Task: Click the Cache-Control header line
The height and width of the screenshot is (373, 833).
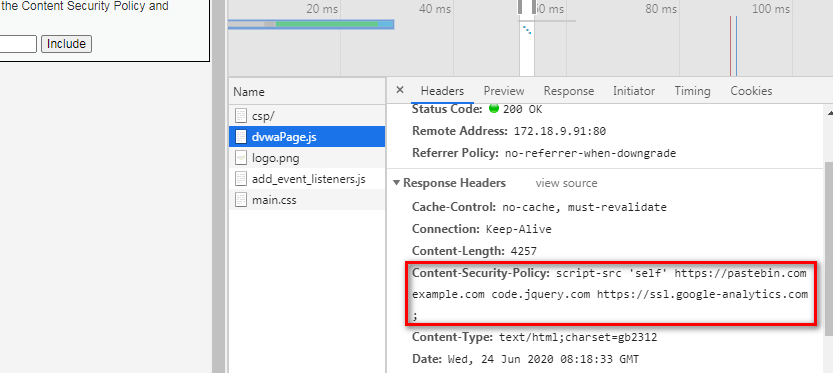Action: coord(539,207)
